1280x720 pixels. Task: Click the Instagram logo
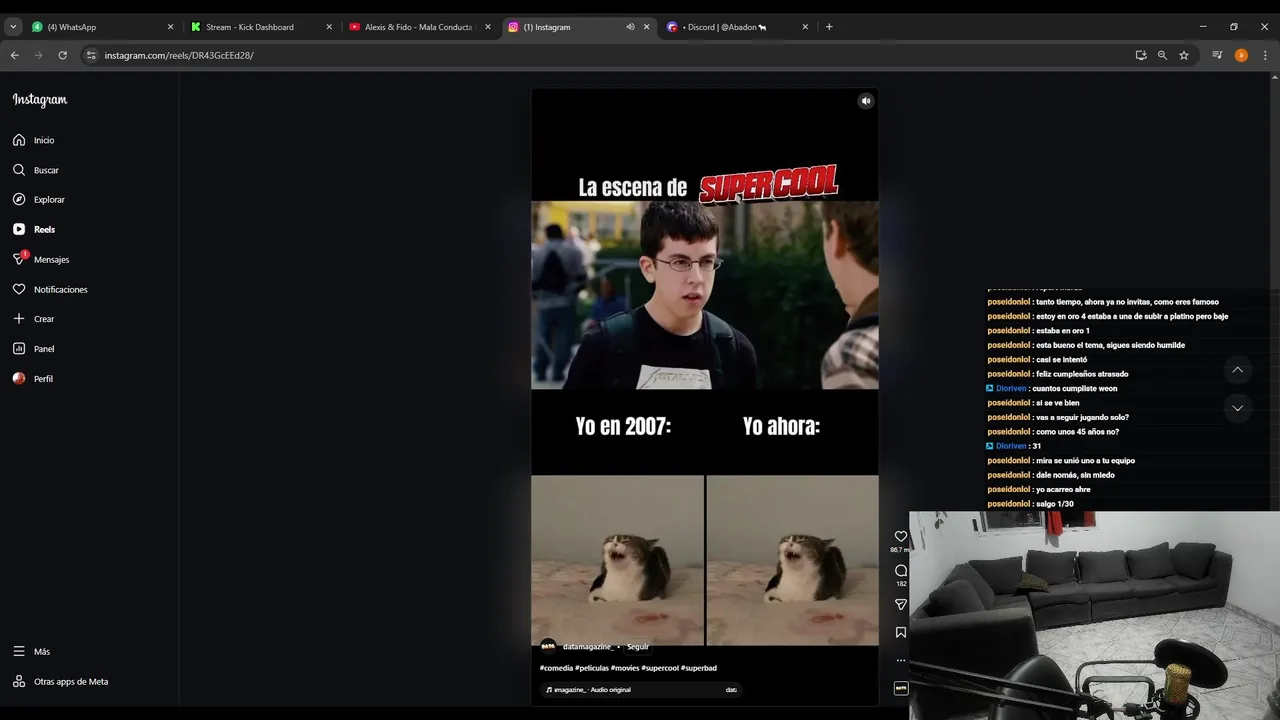pyautogui.click(x=40, y=100)
